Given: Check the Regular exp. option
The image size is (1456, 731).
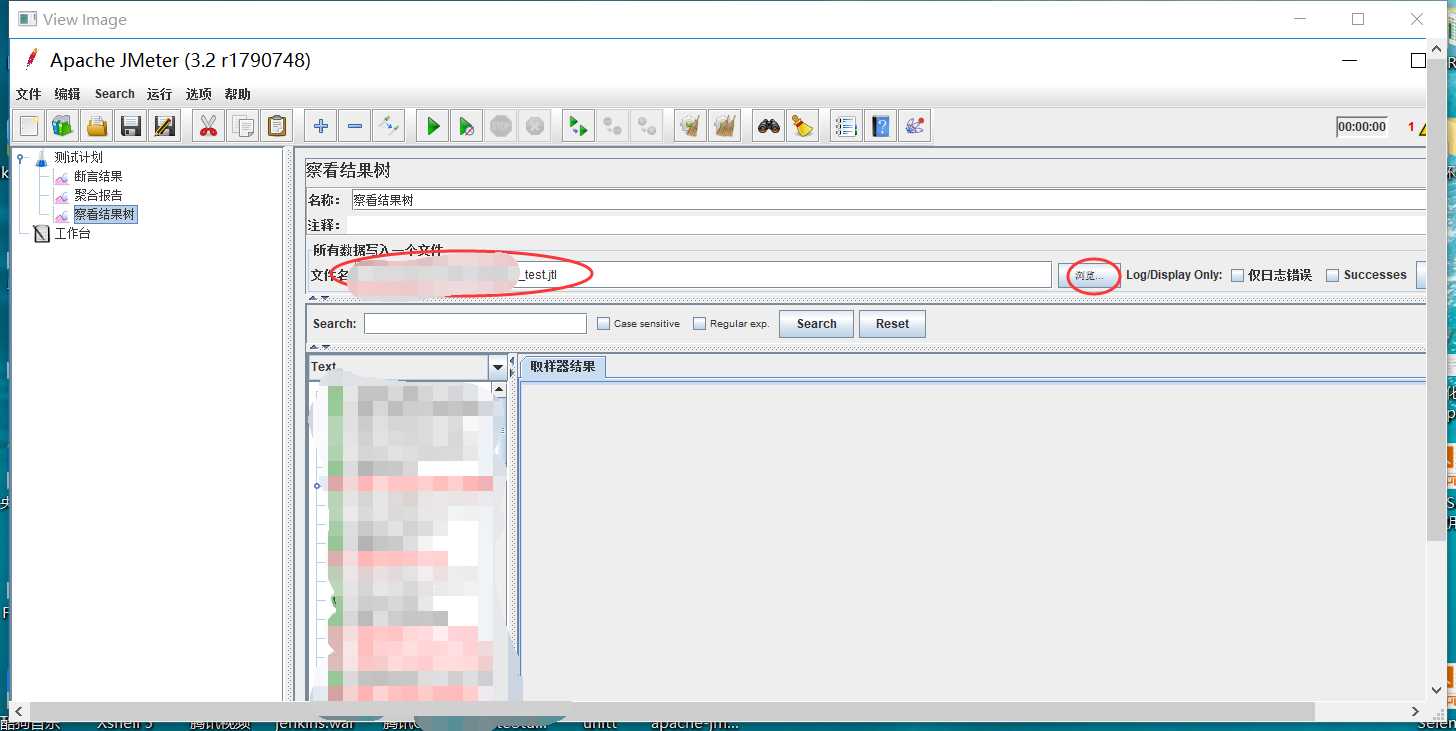Looking at the screenshot, I should click(699, 324).
